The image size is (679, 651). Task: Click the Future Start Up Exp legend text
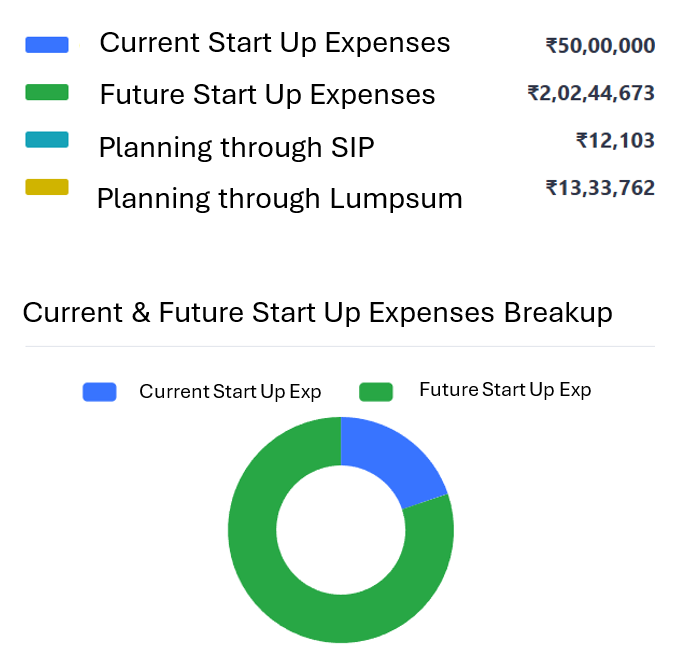pyautogui.click(x=505, y=390)
